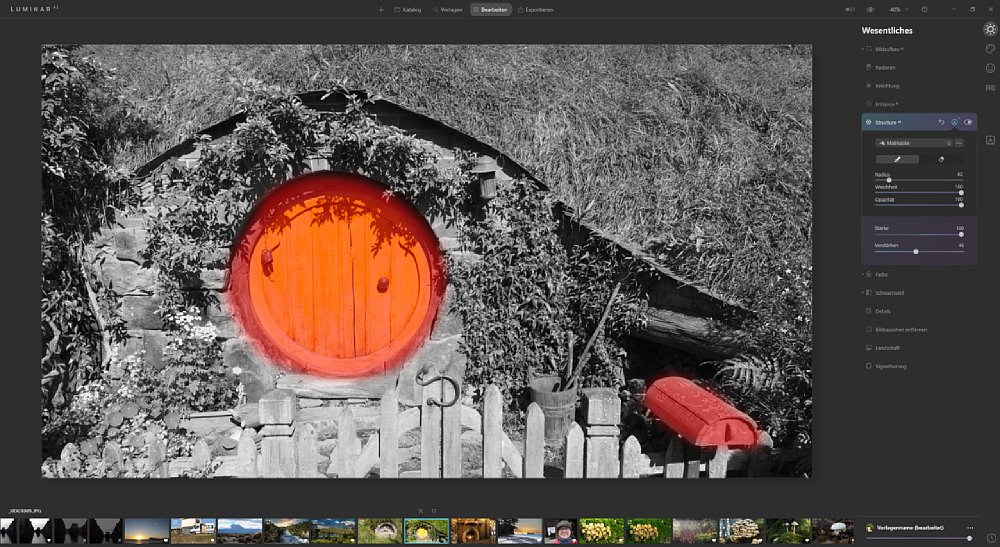Select the Bearbeiten tab

point(491,10)
